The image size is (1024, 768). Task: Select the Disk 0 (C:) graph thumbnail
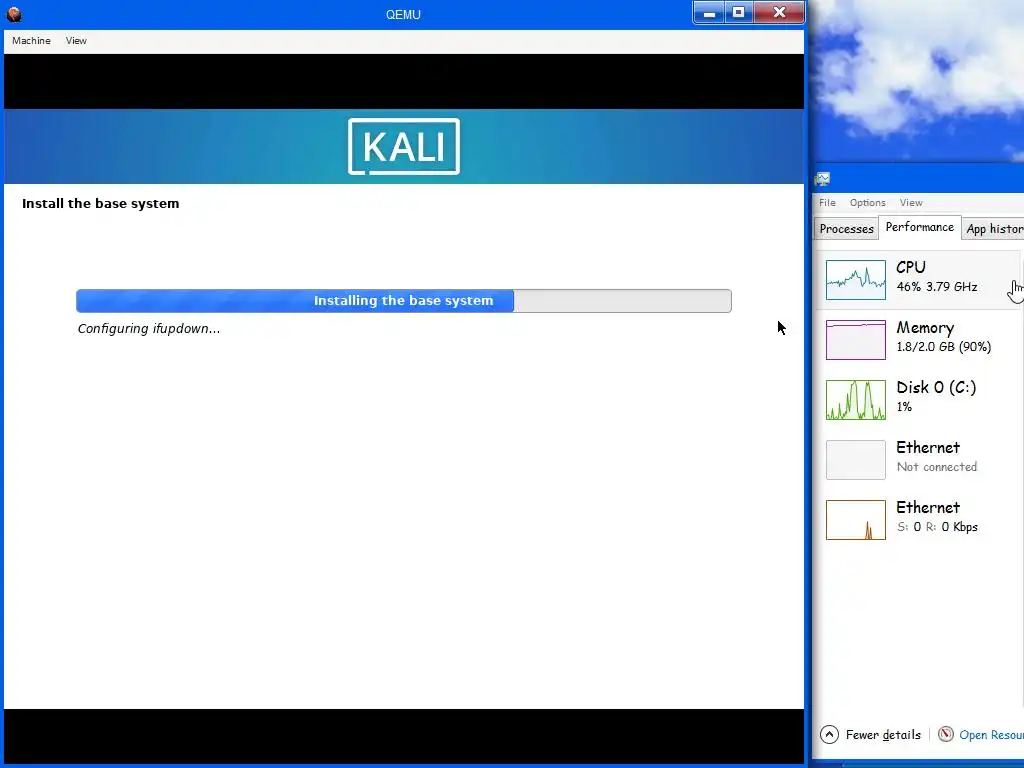(x=856, y=400)
